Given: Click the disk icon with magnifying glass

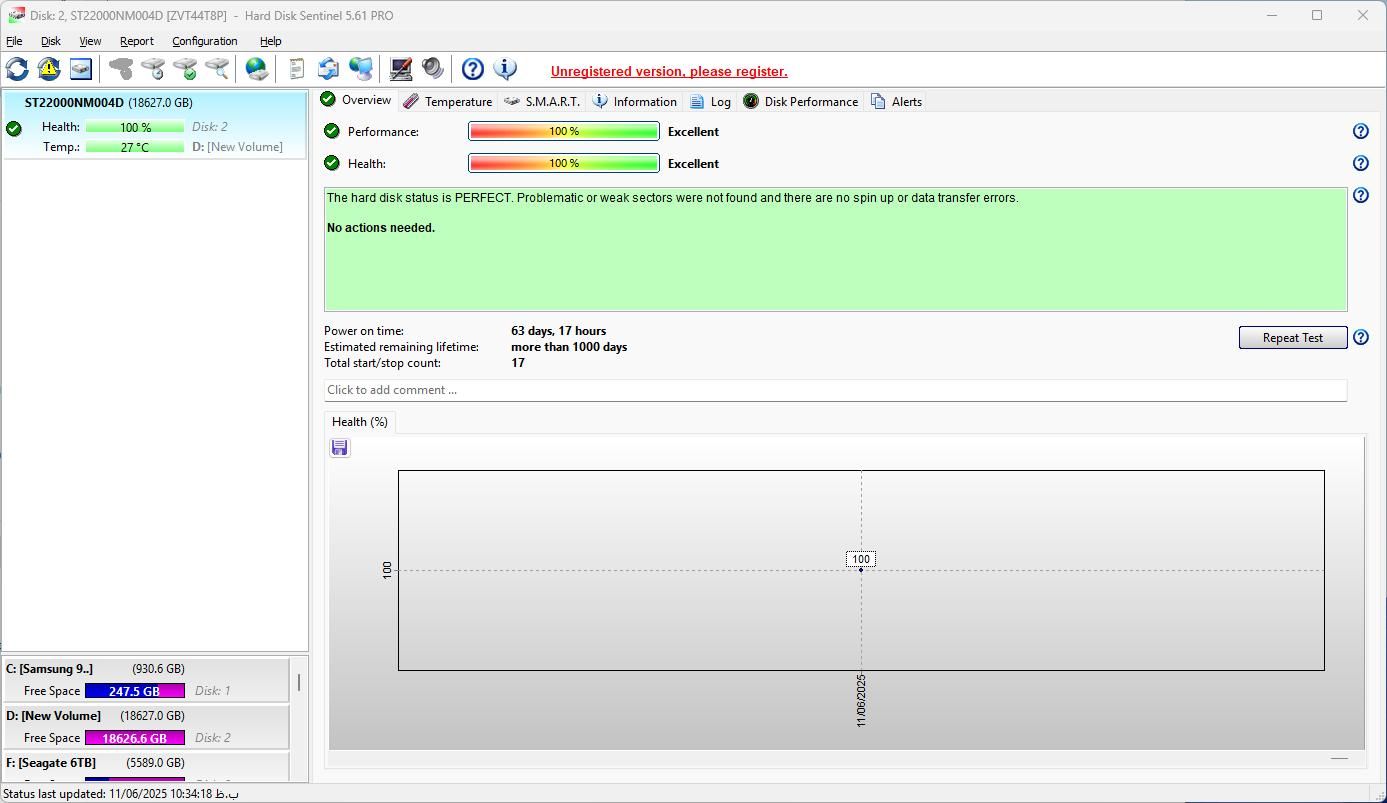Looking at the screenshot, I should tap(217, 69).
